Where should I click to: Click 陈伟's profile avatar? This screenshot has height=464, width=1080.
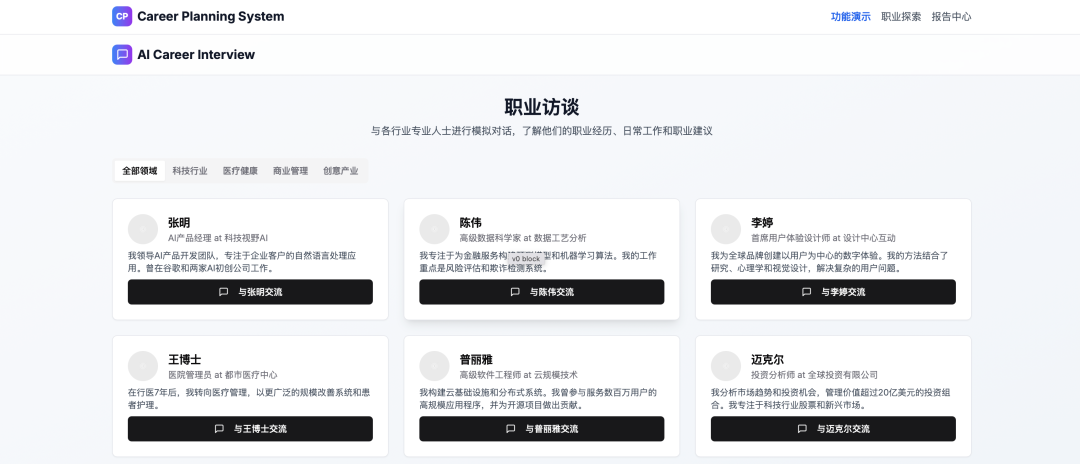coord(434,229)
